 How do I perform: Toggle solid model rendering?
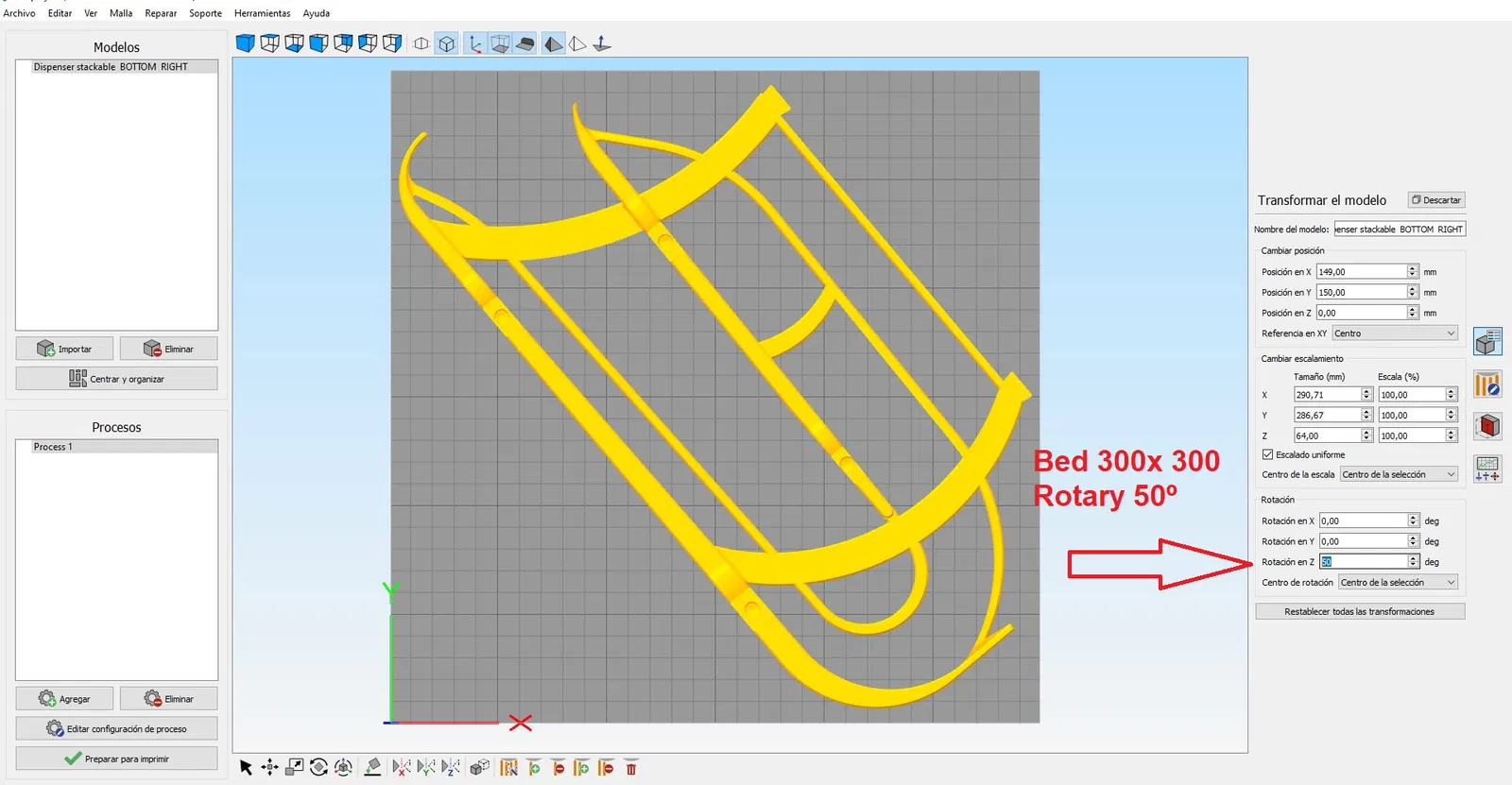(x=554, y=43)
